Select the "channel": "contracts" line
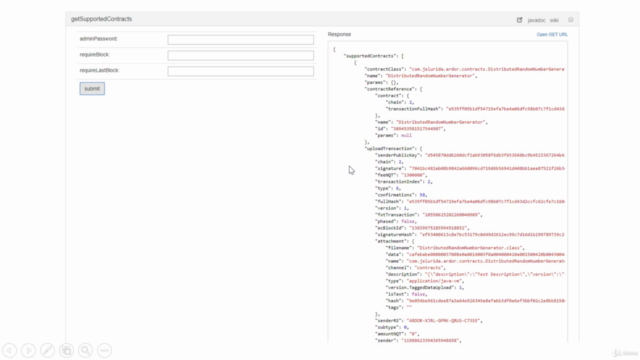 click(x=416, y=268)
